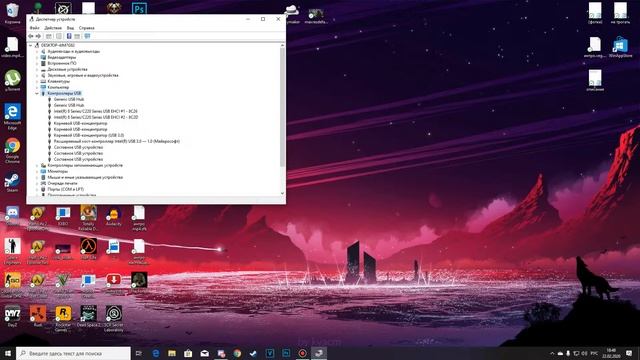Expand the Дисковые устройства category
Image resolution: width=640 pixels, height=360 pixels.
(37, 69)
